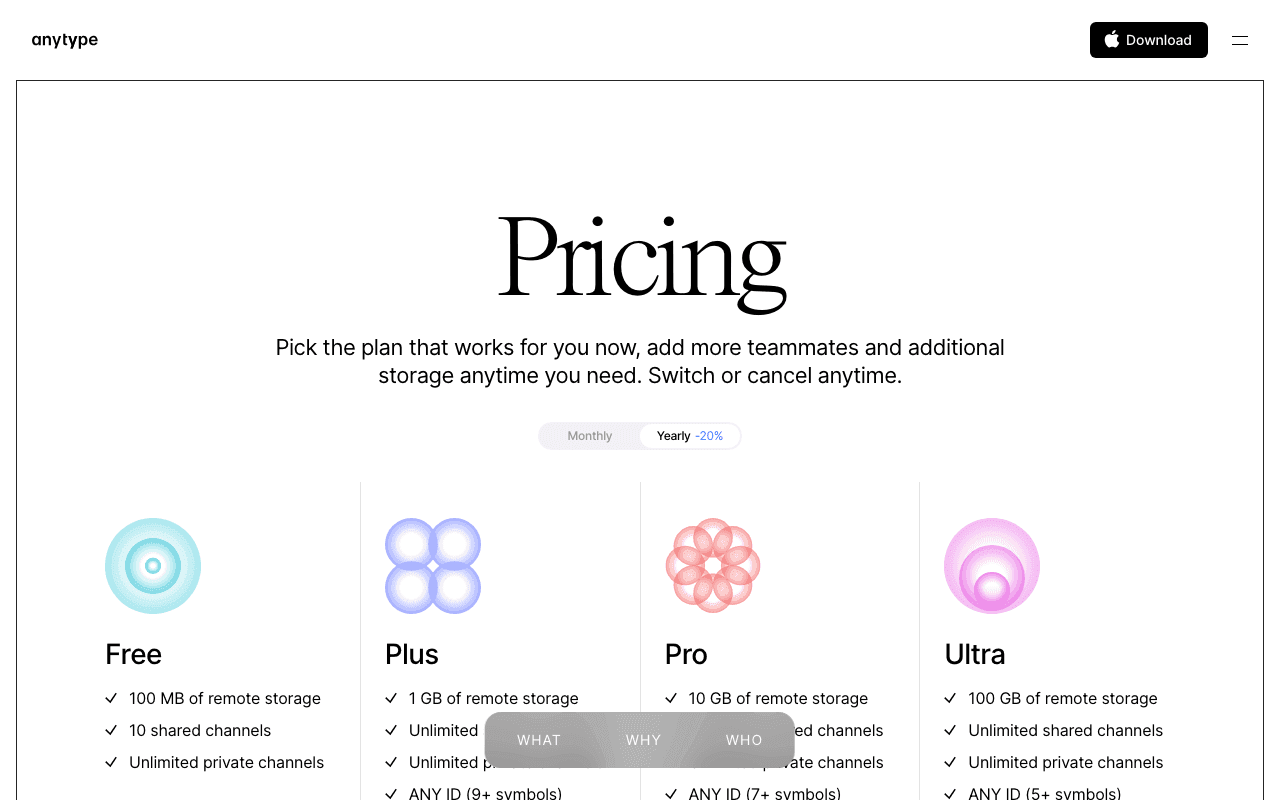Select the Ultra plan heading
The width and height of the screenshot is (1280, 800).
(975, 654)
